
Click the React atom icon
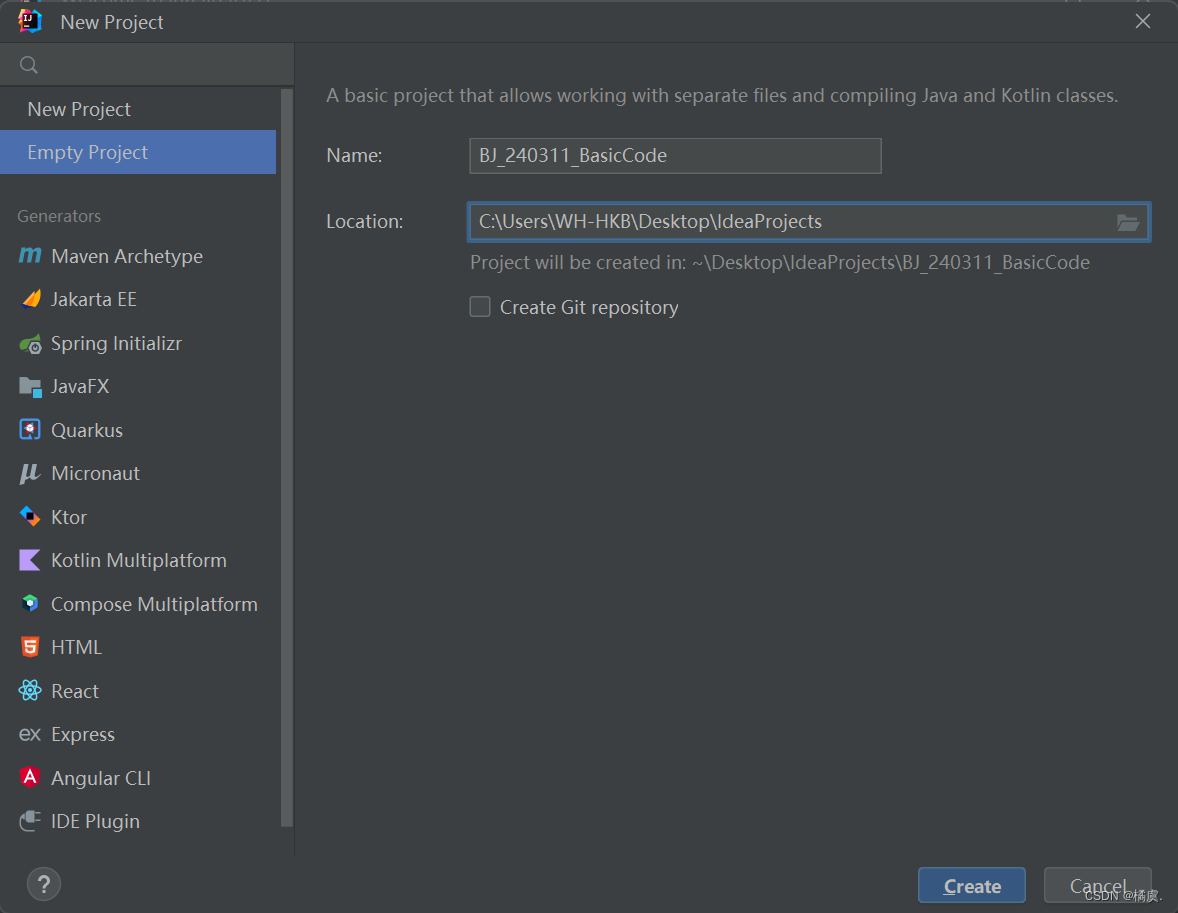point(30,691)
